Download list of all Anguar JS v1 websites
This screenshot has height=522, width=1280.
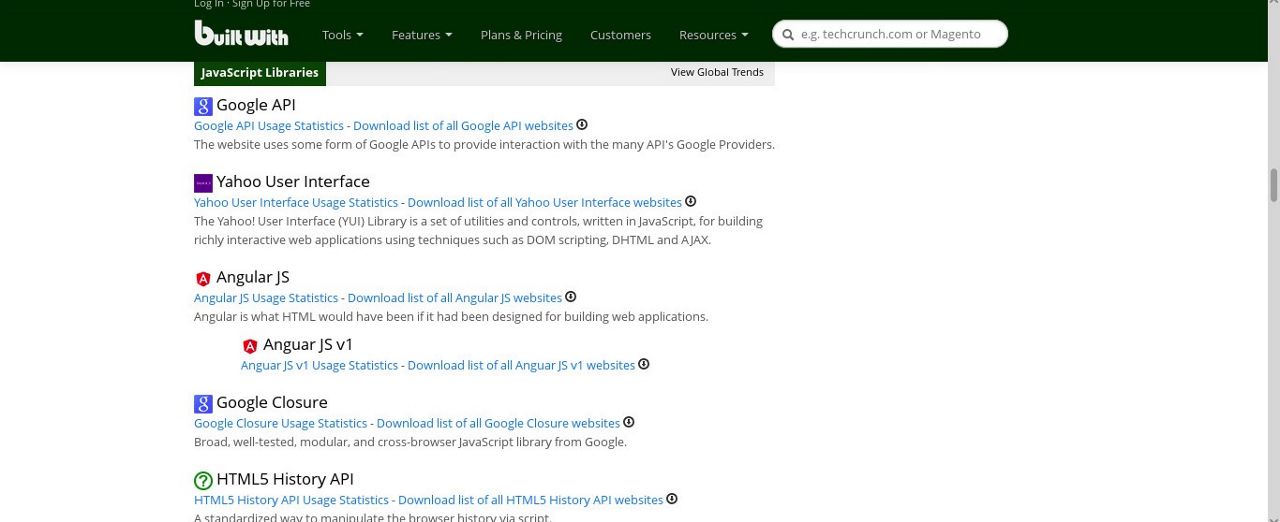pyautogui.click(x=521, y=365)
